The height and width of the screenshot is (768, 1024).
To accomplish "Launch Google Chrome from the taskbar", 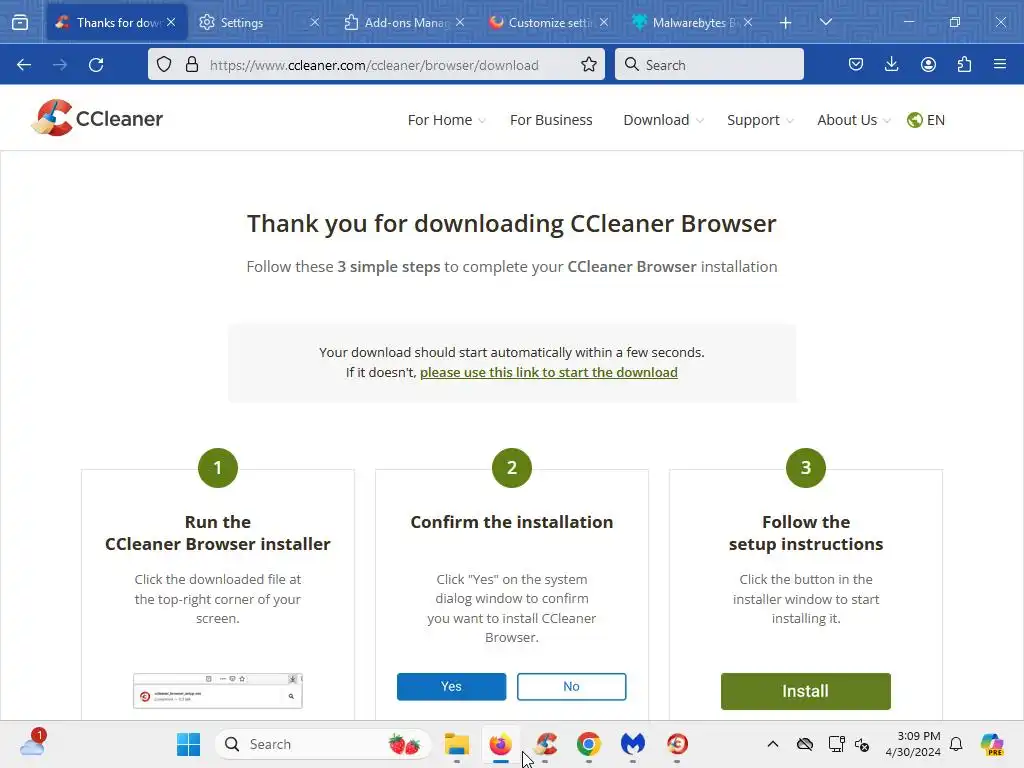I will 589,744.
